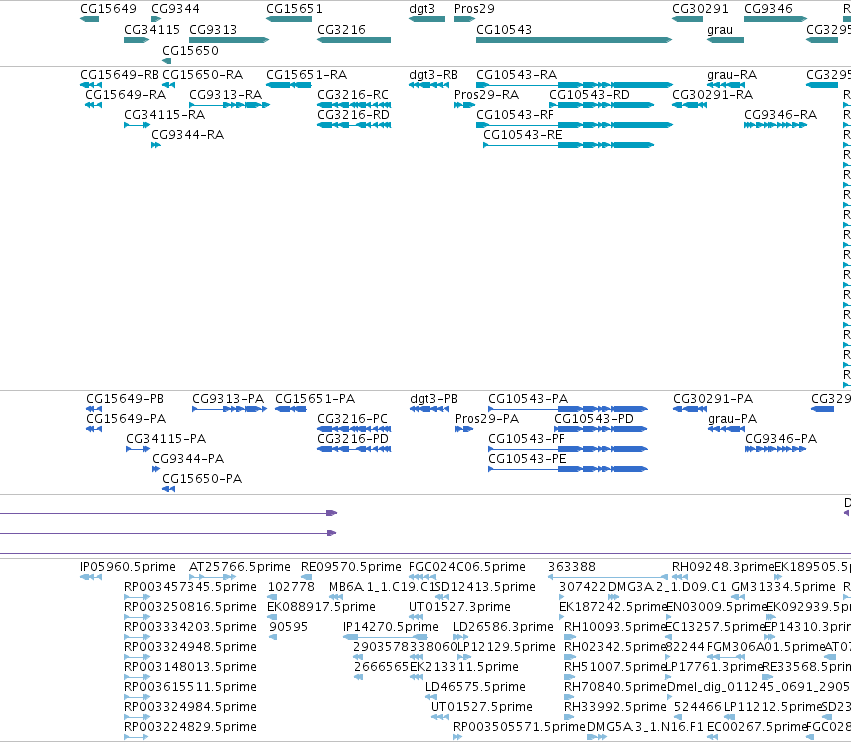This screenshot has width=851, height=742.
Task: Select transcript grau-RA label
Action: 732,75
